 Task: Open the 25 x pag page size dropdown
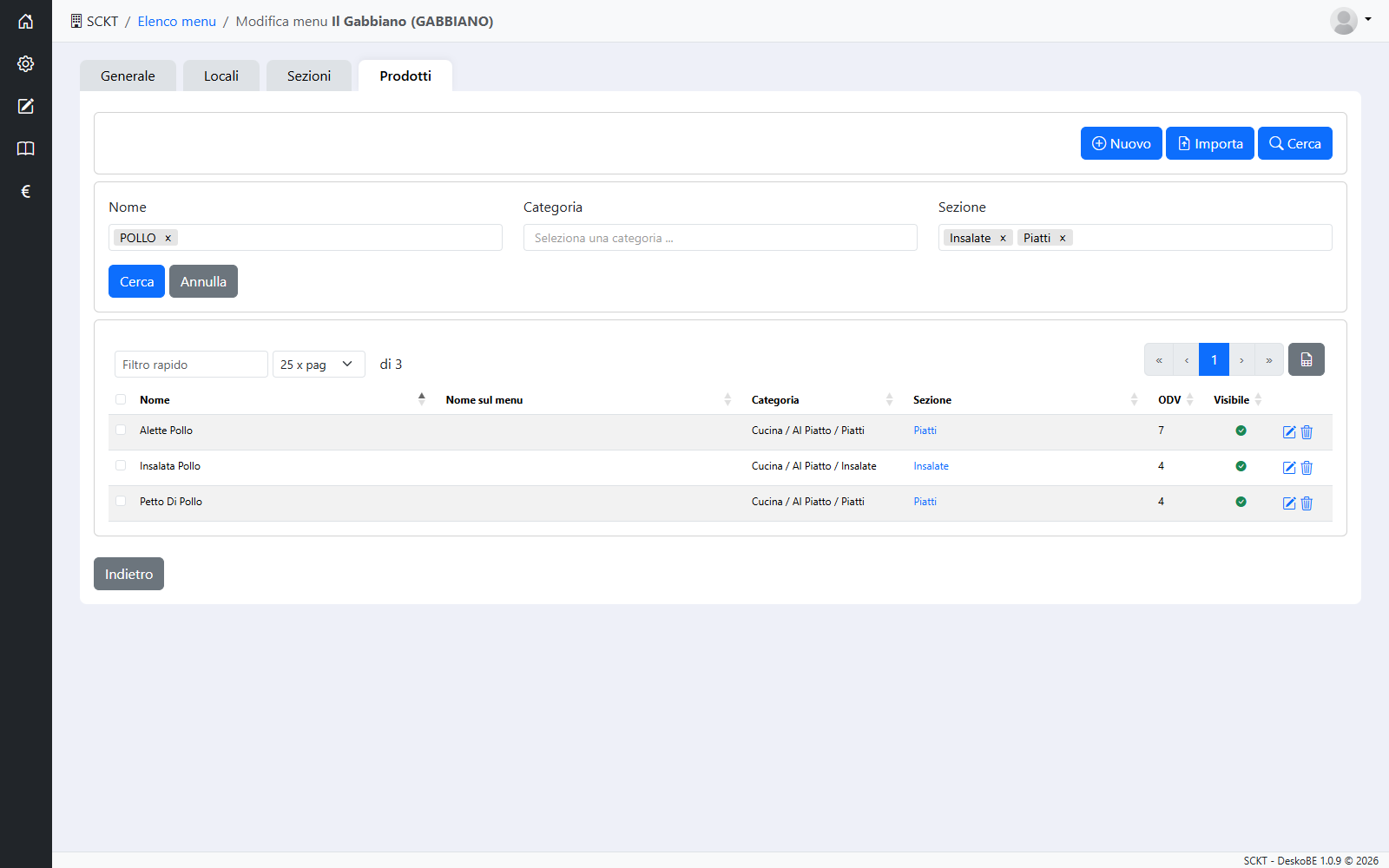[x=319, y=365]
